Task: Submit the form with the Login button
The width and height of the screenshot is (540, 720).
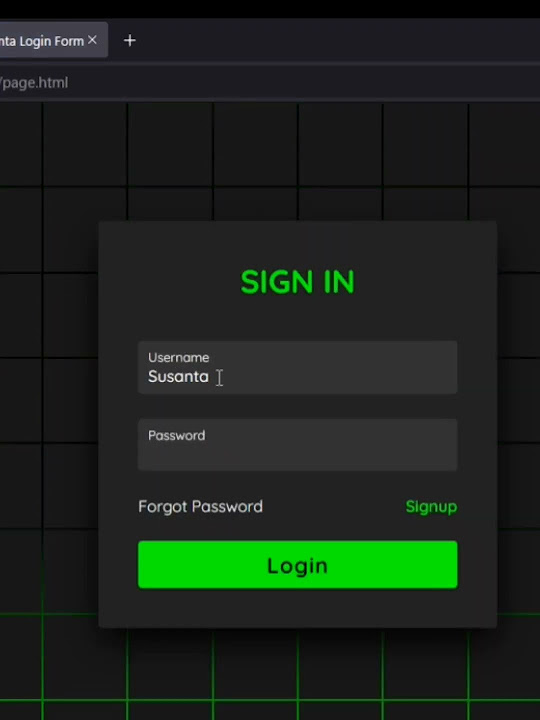Action: pos(298,565)
